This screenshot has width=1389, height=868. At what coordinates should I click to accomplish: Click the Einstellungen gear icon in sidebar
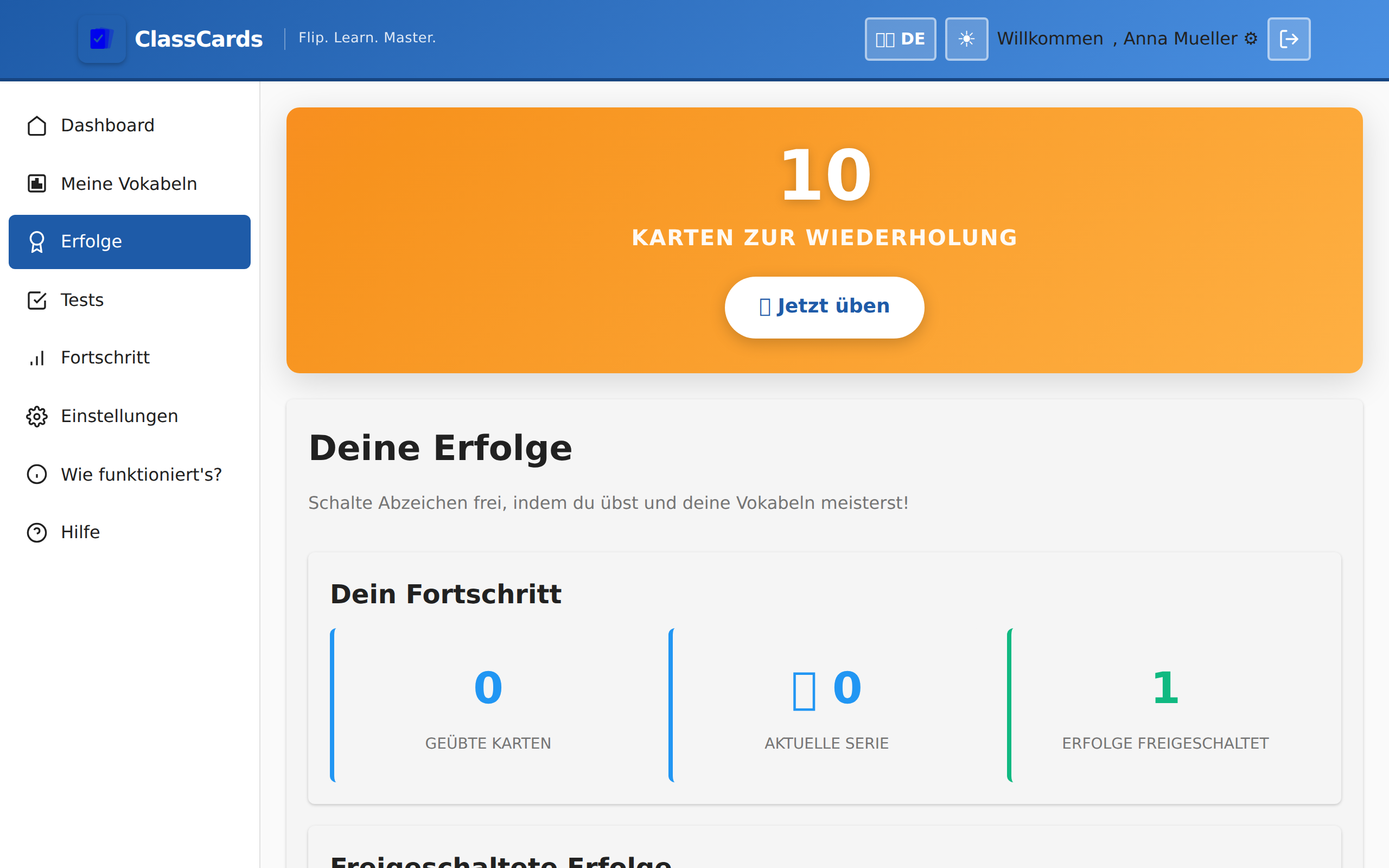coord(37,416)
